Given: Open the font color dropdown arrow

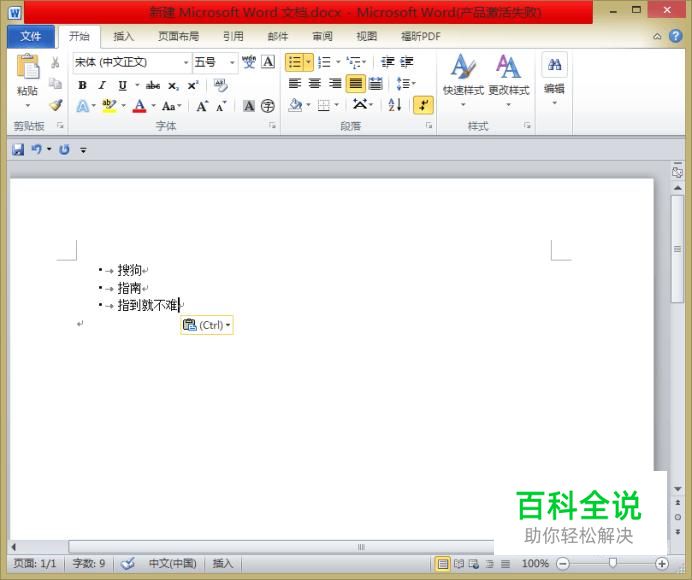Looking at the screenshot, I should click(154, 106).
